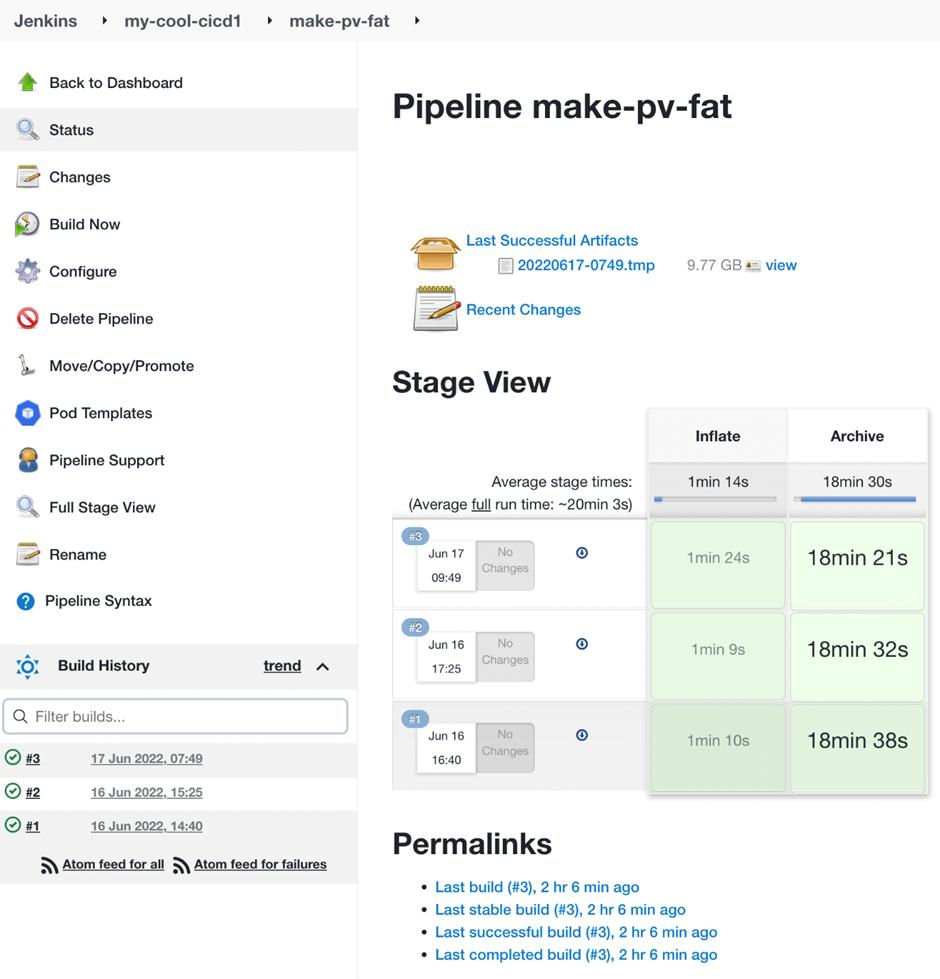The image size is (940, 979).
Task: Collapse the Build History section chevron
Action: [x=323, y=666]
